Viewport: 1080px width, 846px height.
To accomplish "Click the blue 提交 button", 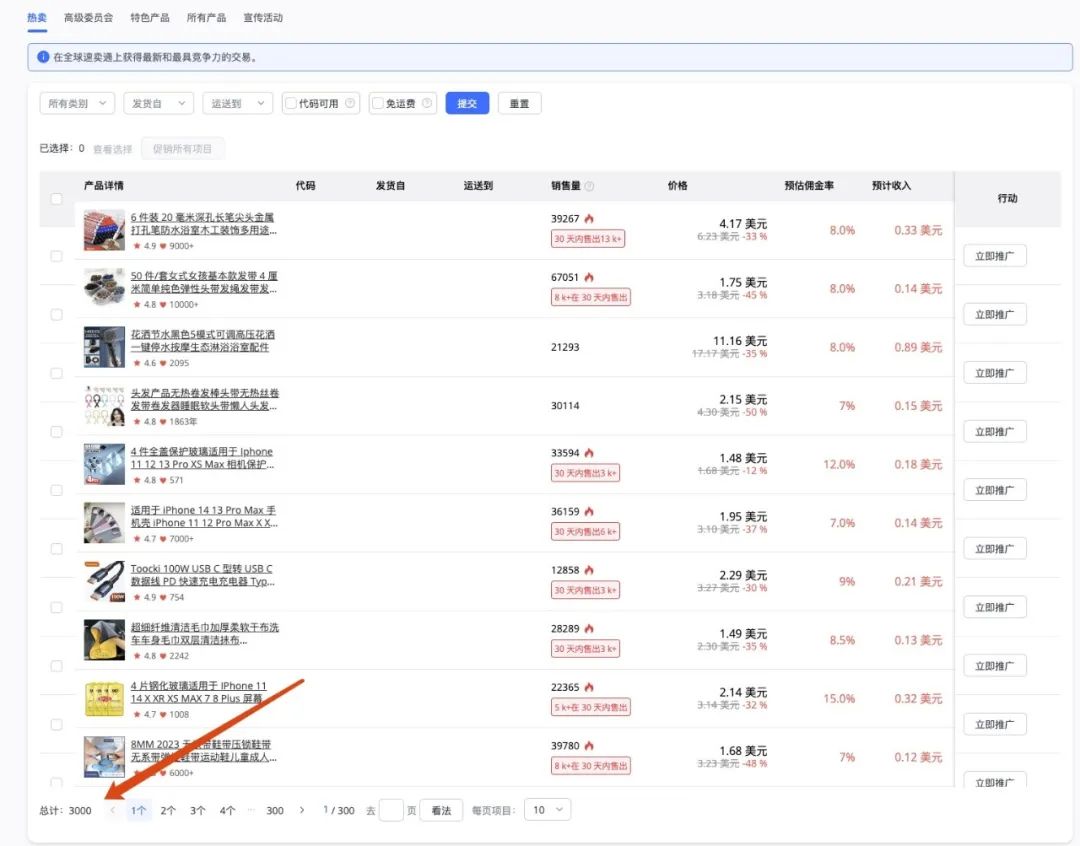I will (x=467, y=103).
